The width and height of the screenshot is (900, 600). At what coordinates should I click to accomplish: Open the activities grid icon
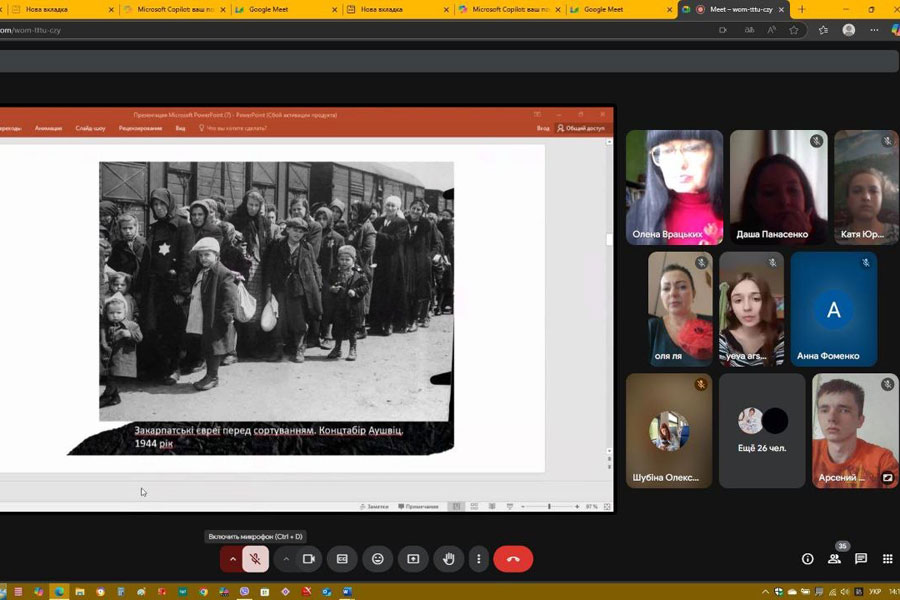(x=887, y=559)
